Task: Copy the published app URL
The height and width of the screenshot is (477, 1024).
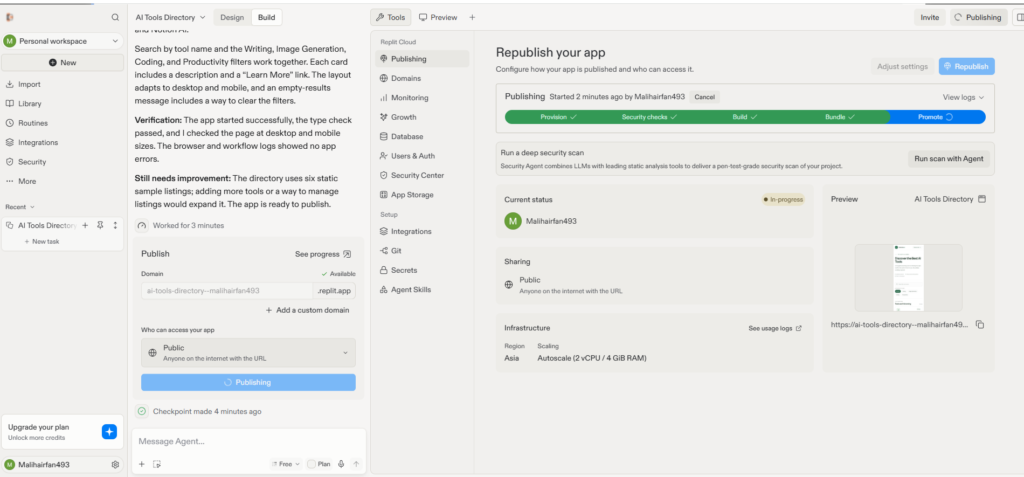Action: (x=980, y=325)
